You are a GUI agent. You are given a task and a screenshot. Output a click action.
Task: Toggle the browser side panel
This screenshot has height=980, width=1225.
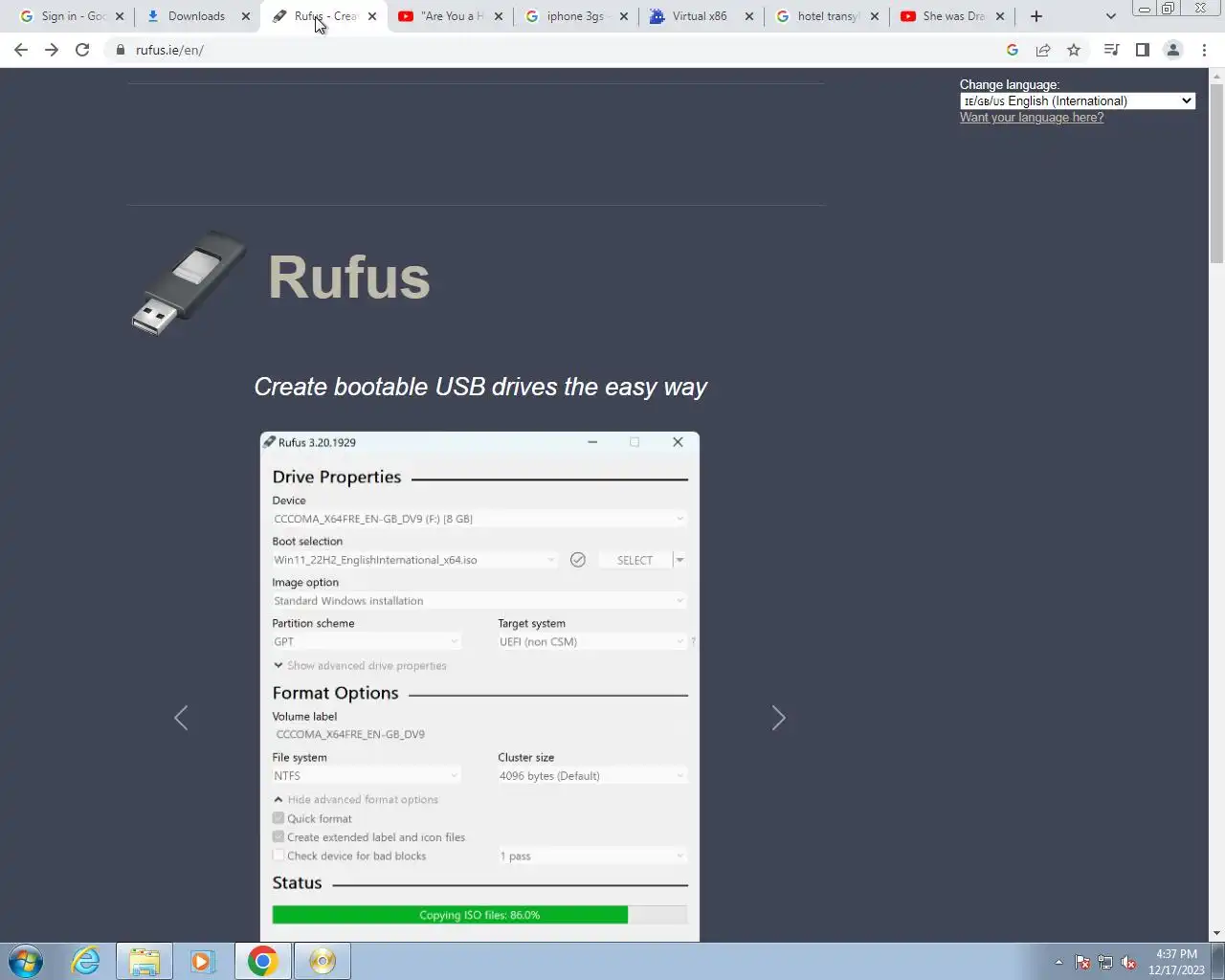point(1142,50)
